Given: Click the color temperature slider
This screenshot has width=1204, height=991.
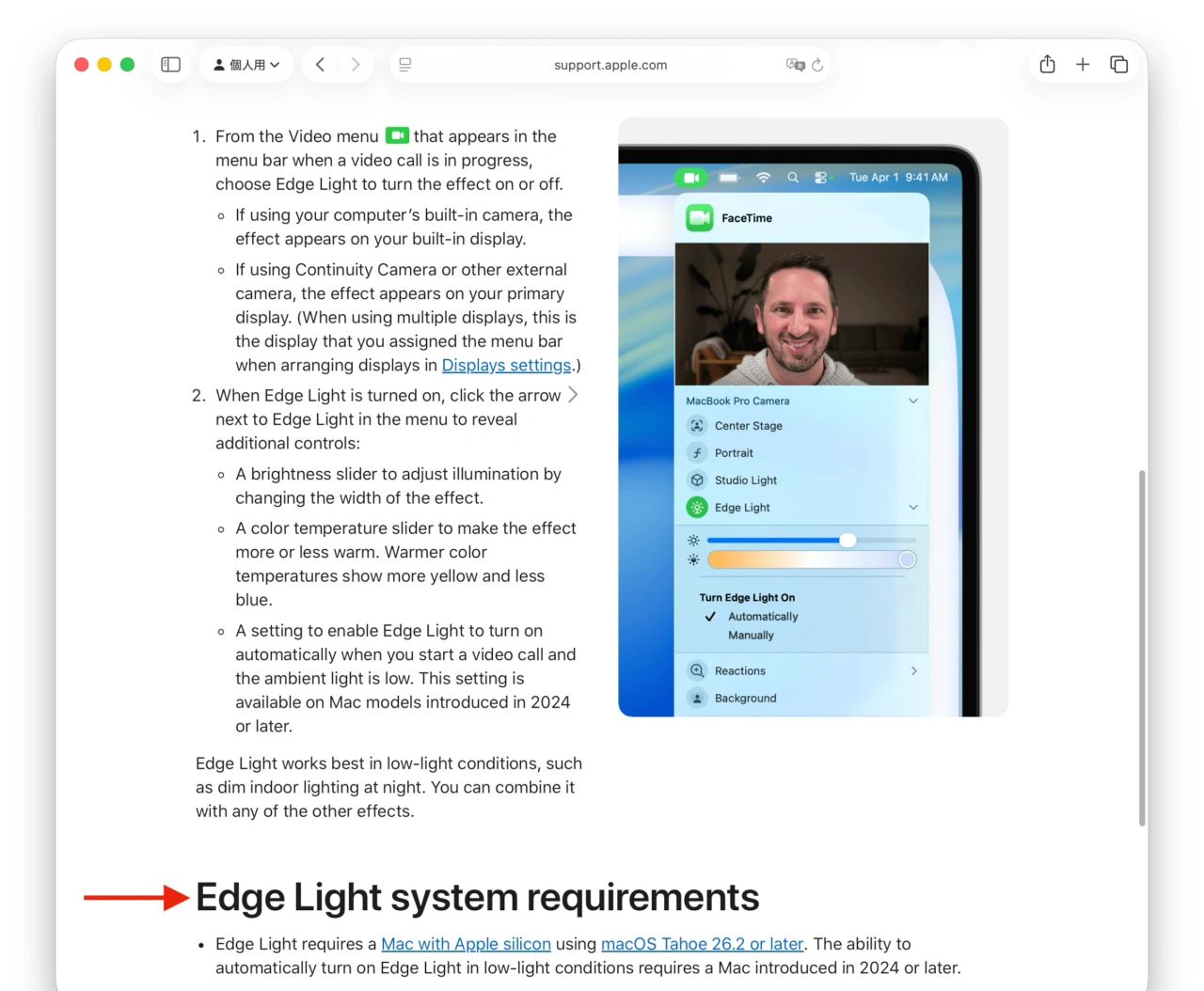Looking at the screenshot, I should point(811,560).
